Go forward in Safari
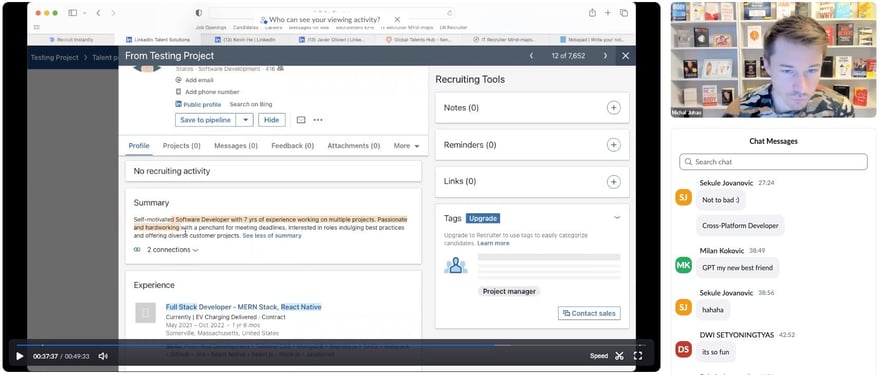The image size is (880, 375). [113, 13]
